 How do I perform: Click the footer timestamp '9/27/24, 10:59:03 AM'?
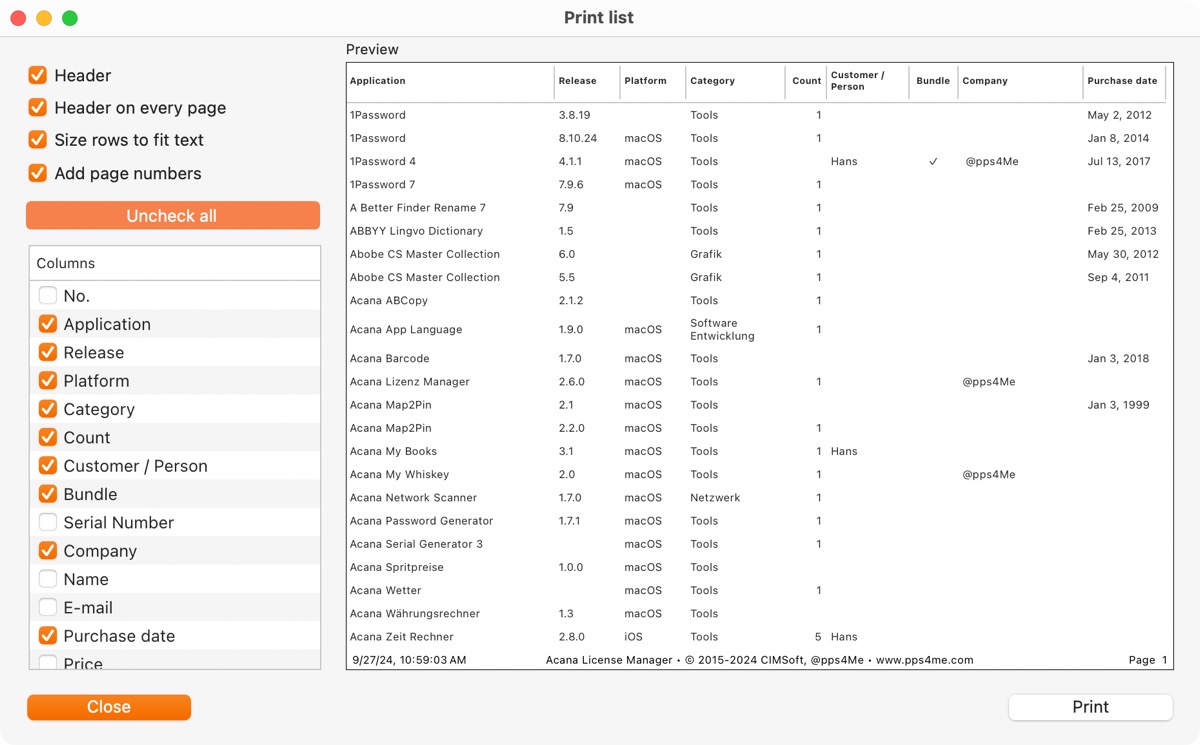(410, 660)
